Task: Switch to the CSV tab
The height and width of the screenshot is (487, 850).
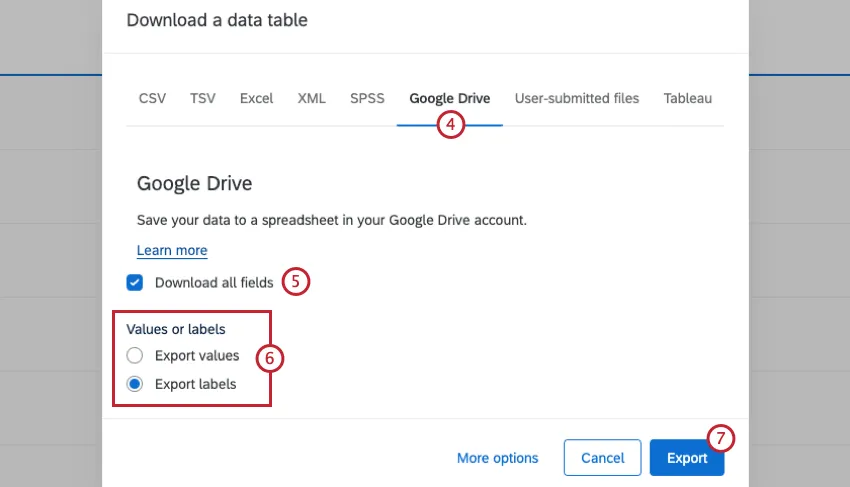Action: click(152, 98)
